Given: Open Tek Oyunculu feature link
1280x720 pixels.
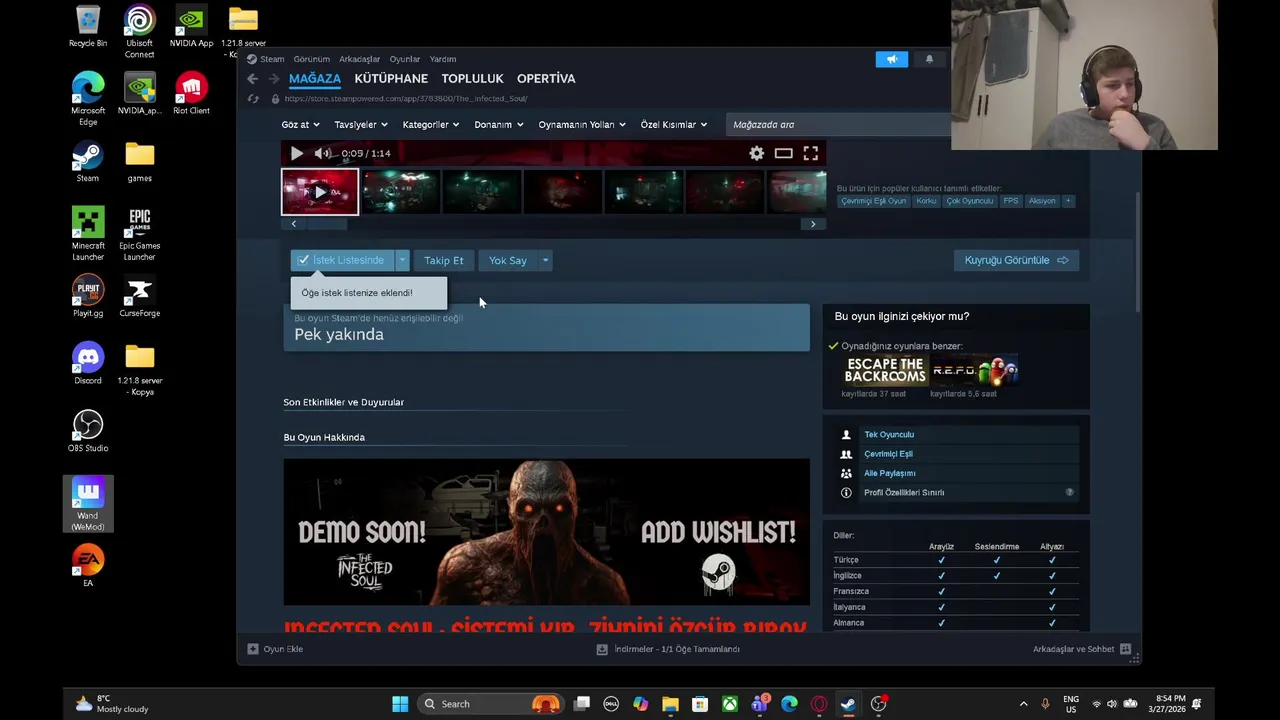Looking at the screenshot, I should (889, 435).
